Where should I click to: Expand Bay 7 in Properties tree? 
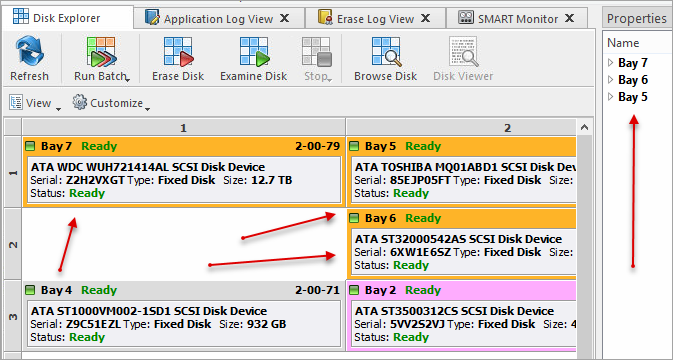coord(611,63)
